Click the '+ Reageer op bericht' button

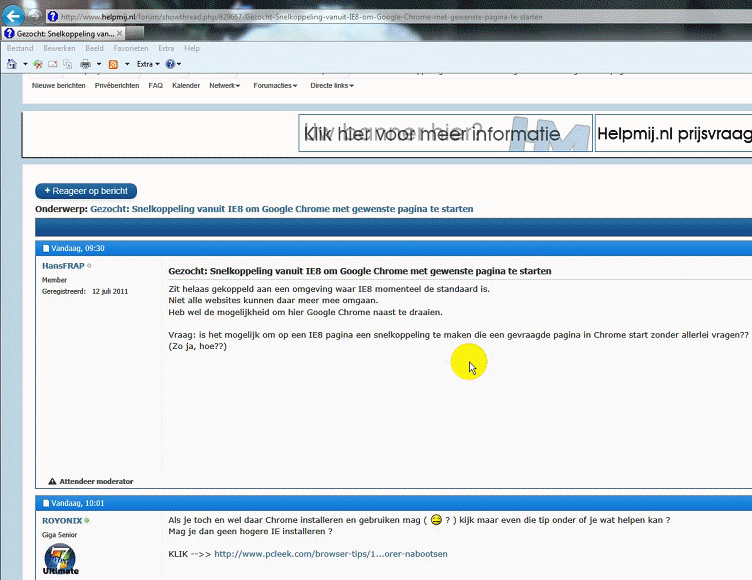[86, 191]
